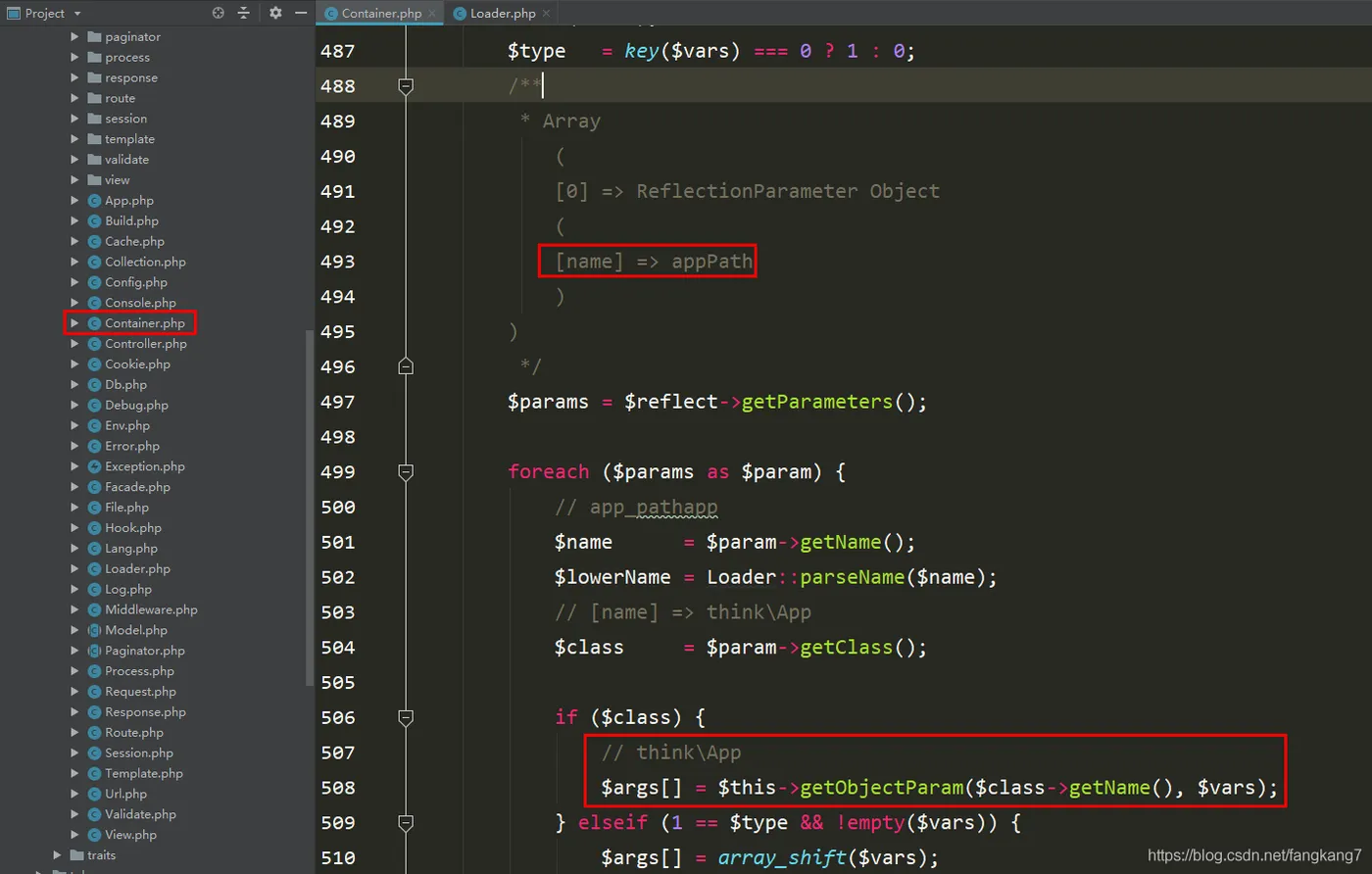1372x874 pixels.
Task: Open Url.php in the project tree
Action: (x=125, y=794)
